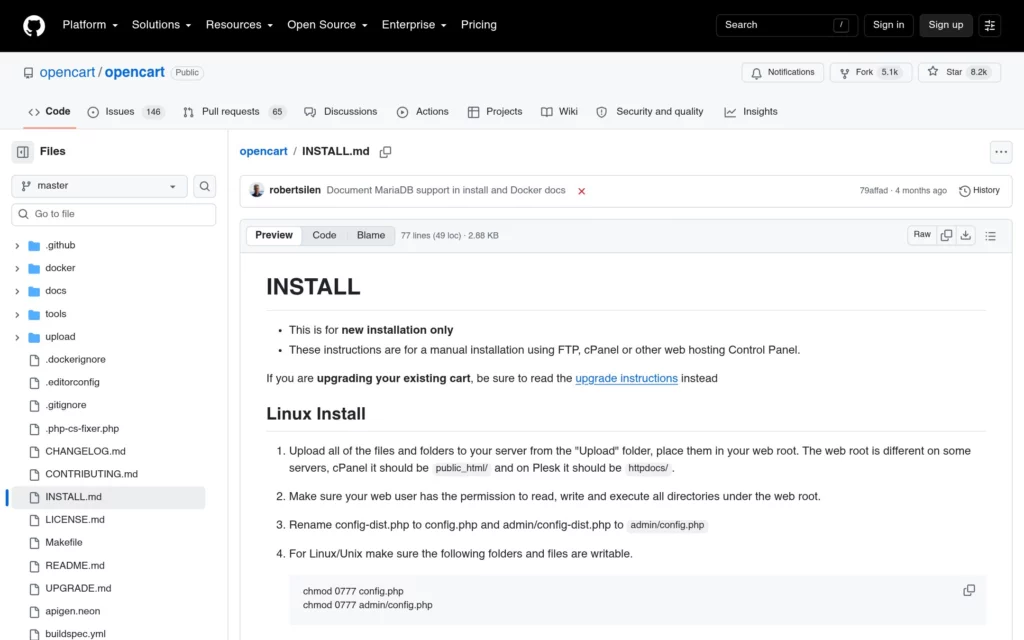Open the Open Source menu dropdown
Image resolution: width=1024 pixels, height=640 pixels.
click(327, 25)
